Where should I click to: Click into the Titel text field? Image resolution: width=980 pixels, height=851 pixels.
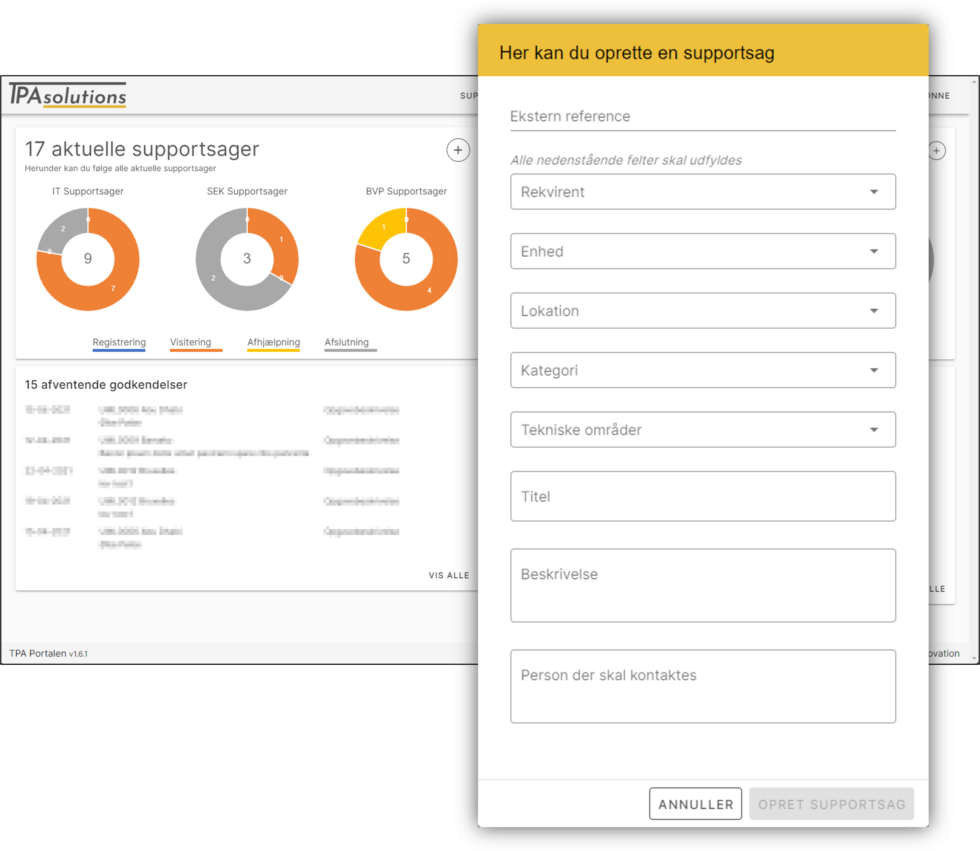(702, 496)
